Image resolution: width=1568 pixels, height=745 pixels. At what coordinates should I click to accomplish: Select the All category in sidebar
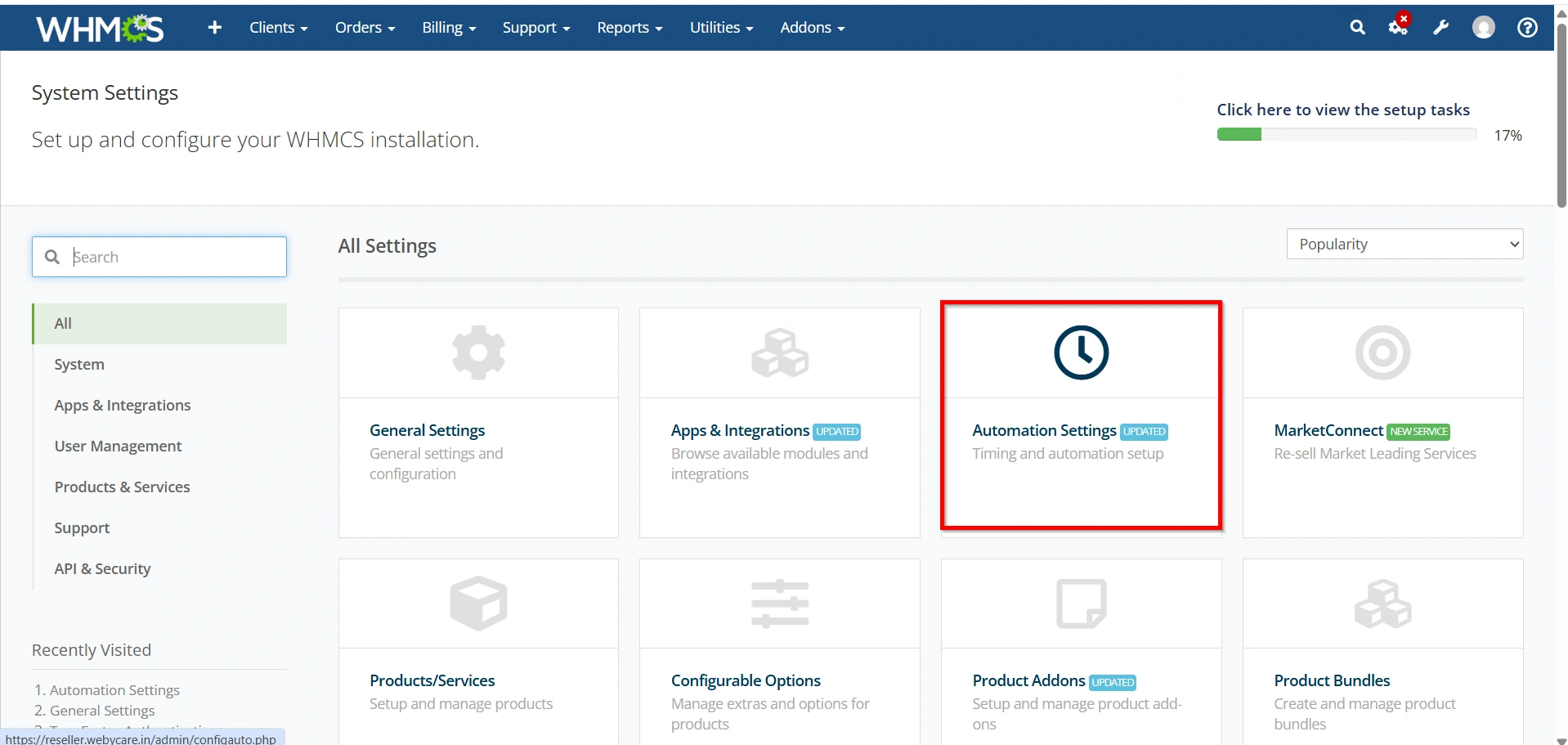tap(159, 324)
